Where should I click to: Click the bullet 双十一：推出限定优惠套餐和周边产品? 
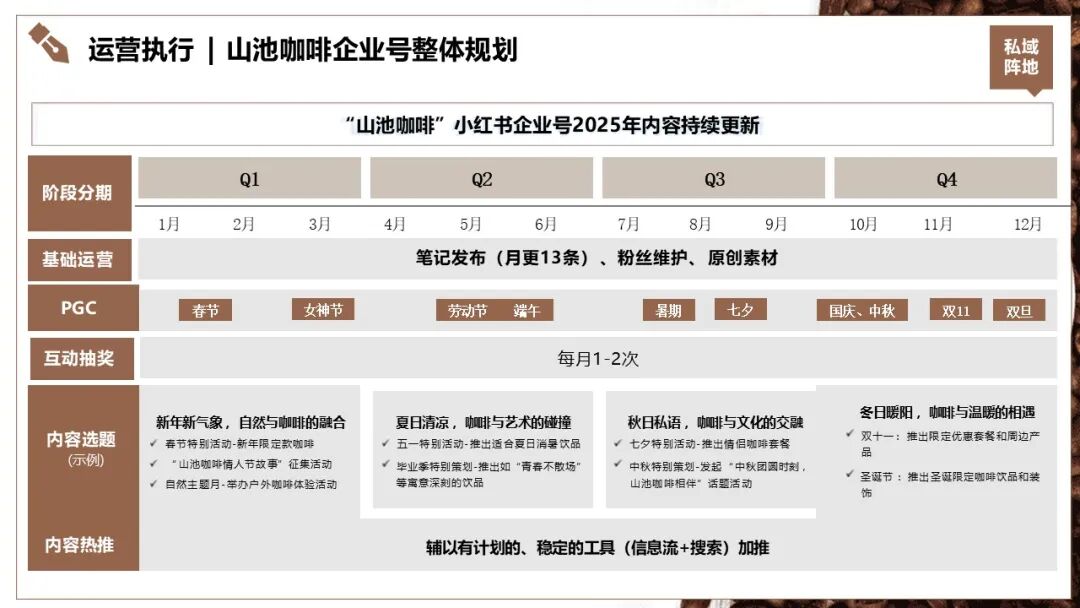coord(950,443)
